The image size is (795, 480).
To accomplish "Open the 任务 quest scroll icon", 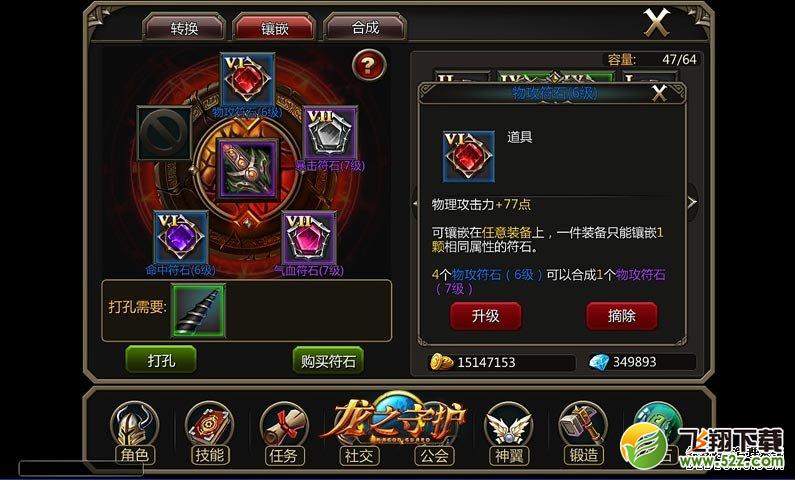I will point(284,433).
